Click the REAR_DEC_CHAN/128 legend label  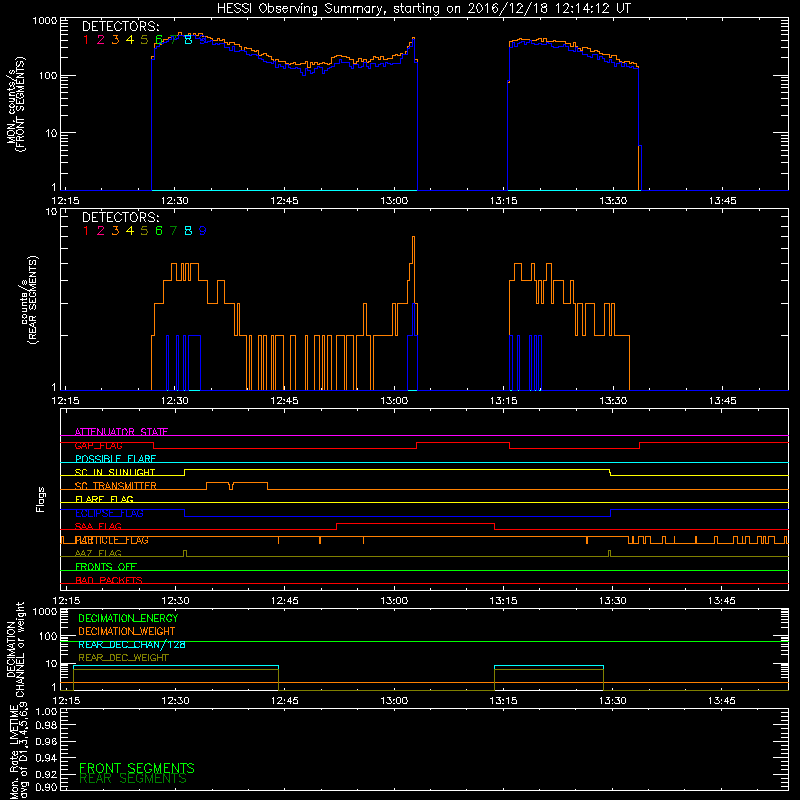[x=132, y=644]
